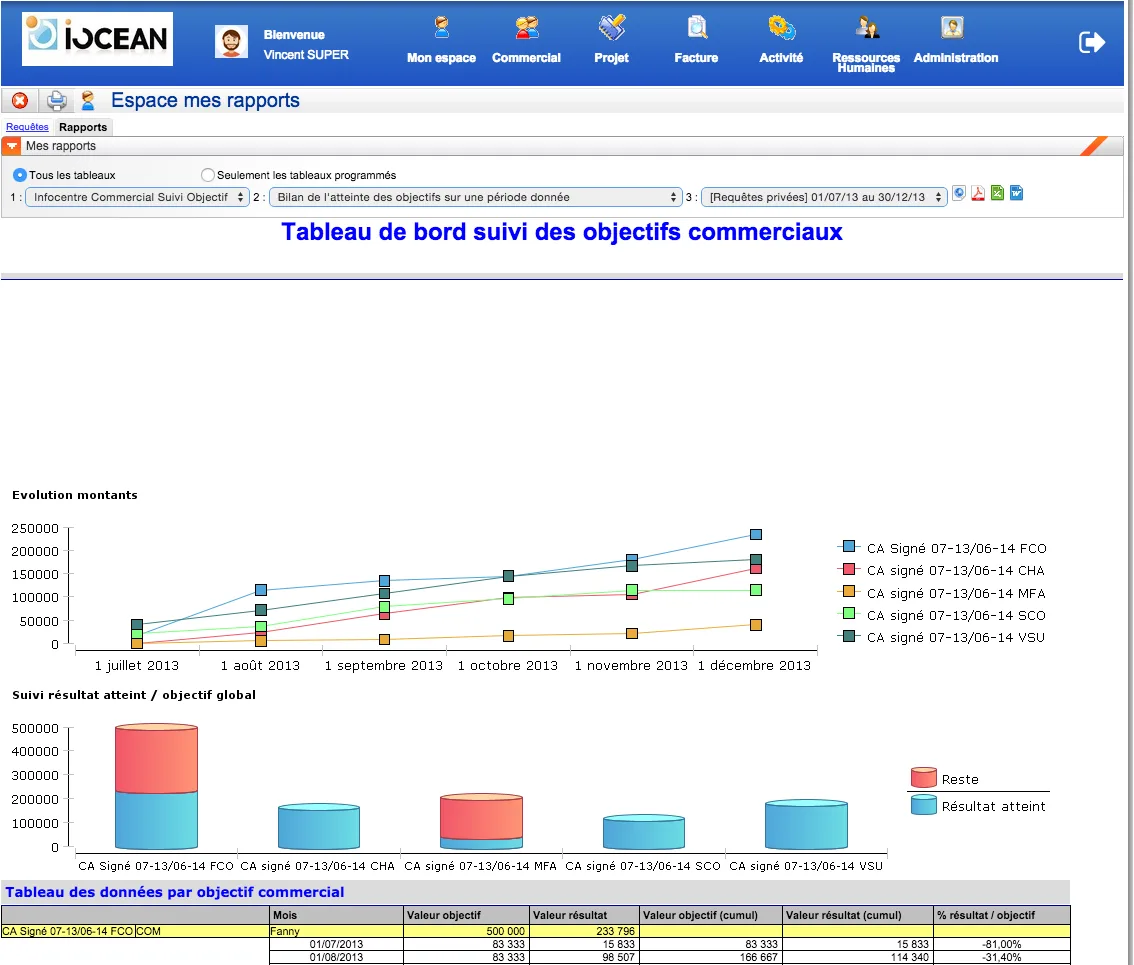Click Tableau des données par objectif commercial heading
Viewport: 1134px width, 965px height.
(x=175, y=892)
